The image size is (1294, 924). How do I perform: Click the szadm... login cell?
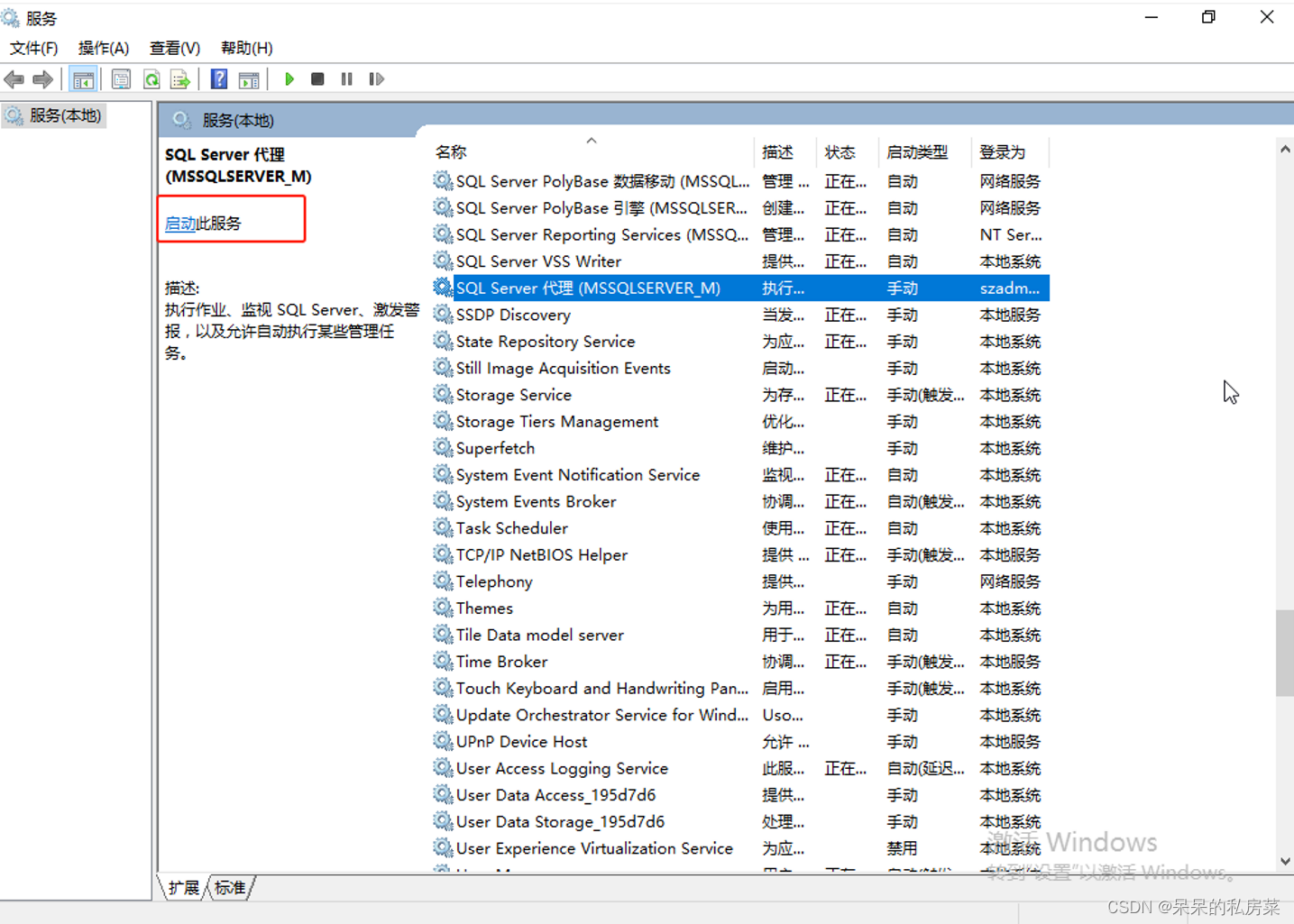(1010, 288)
